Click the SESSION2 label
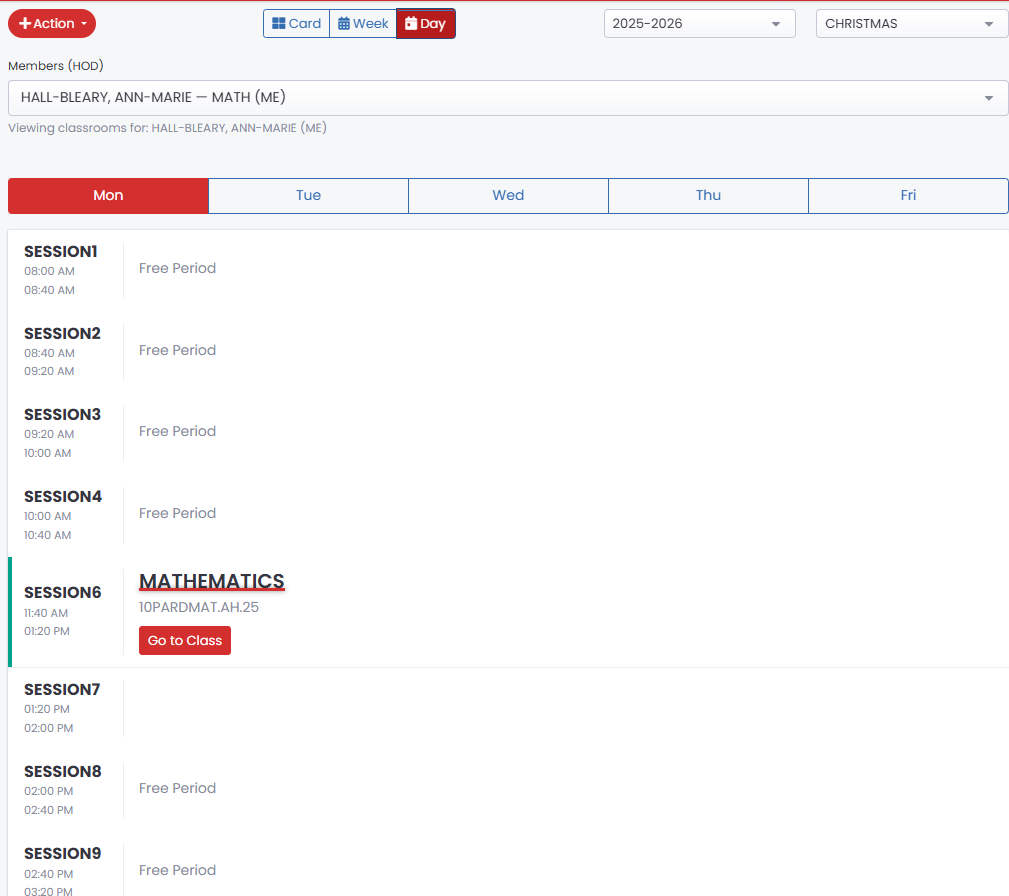This screenshot has height=896, width=1009. click(x=62, y=333)
